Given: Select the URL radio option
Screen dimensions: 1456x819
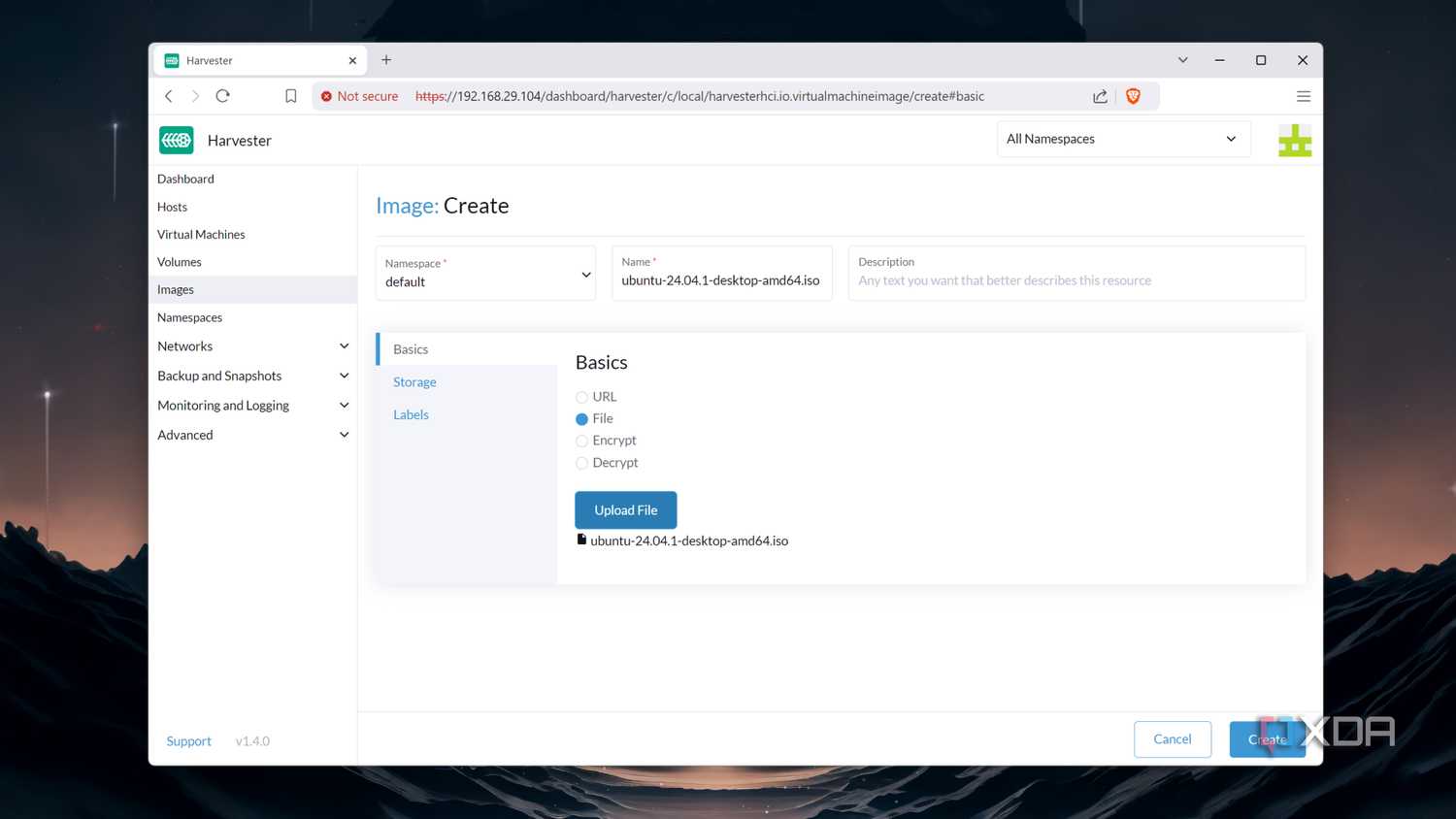Looking at the screenshot, I should click(x=581, y=397).
